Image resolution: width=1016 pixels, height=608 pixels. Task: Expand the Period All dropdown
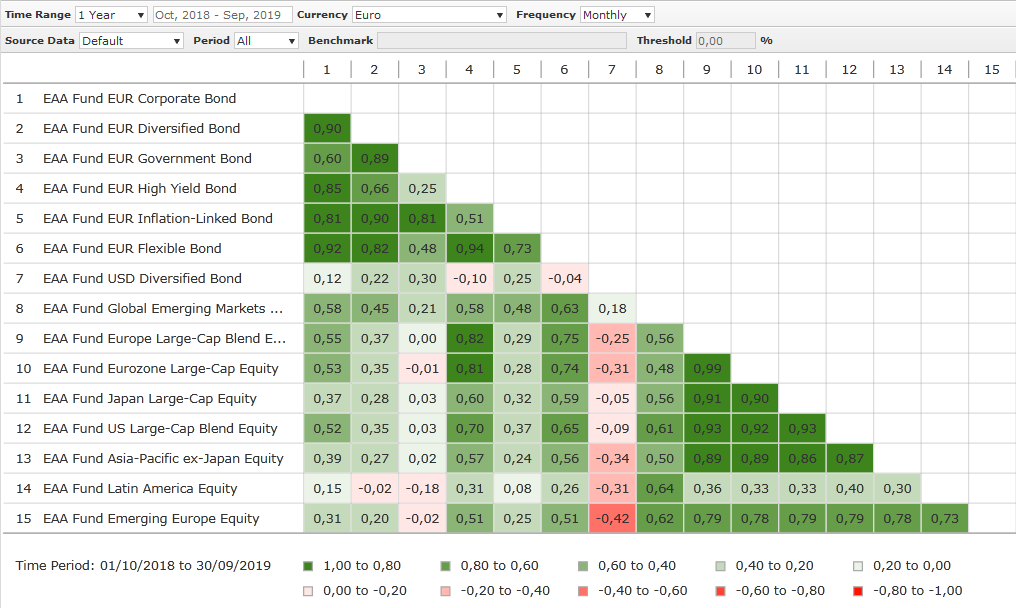coord(265,41)
